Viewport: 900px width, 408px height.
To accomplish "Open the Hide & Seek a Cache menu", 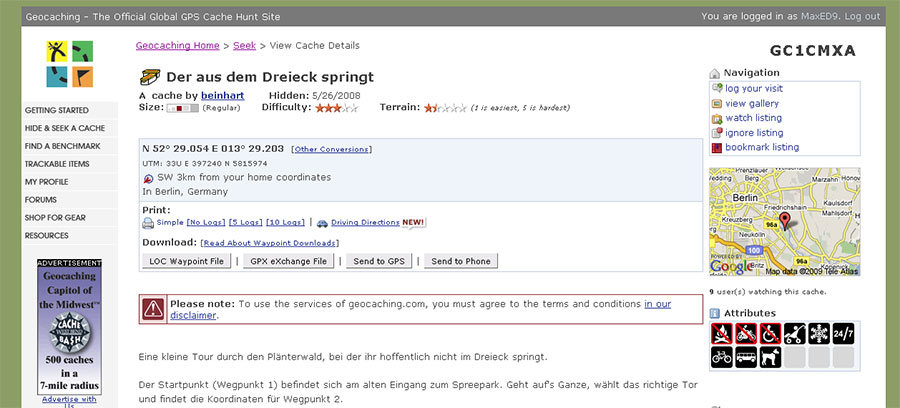I will tap(65, 128).
